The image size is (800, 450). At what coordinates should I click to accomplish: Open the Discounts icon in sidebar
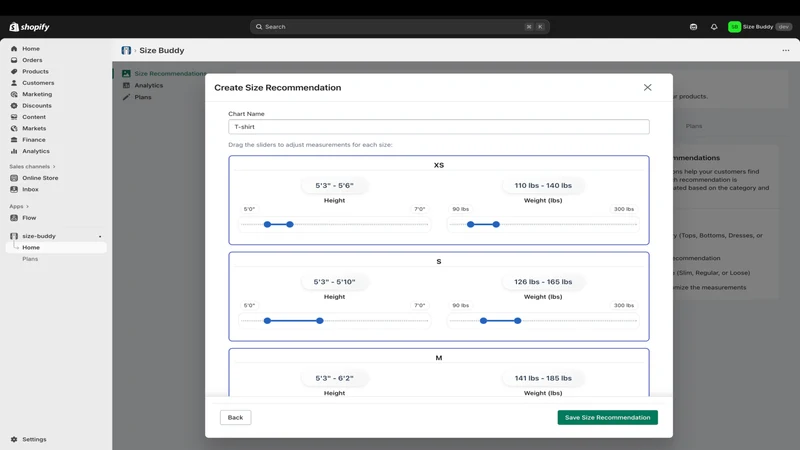pyautogui.click(x=14, y=106)
